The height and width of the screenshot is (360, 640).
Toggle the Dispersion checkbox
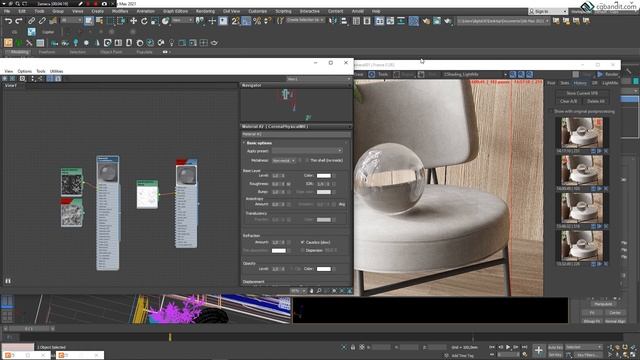point(302,250)
